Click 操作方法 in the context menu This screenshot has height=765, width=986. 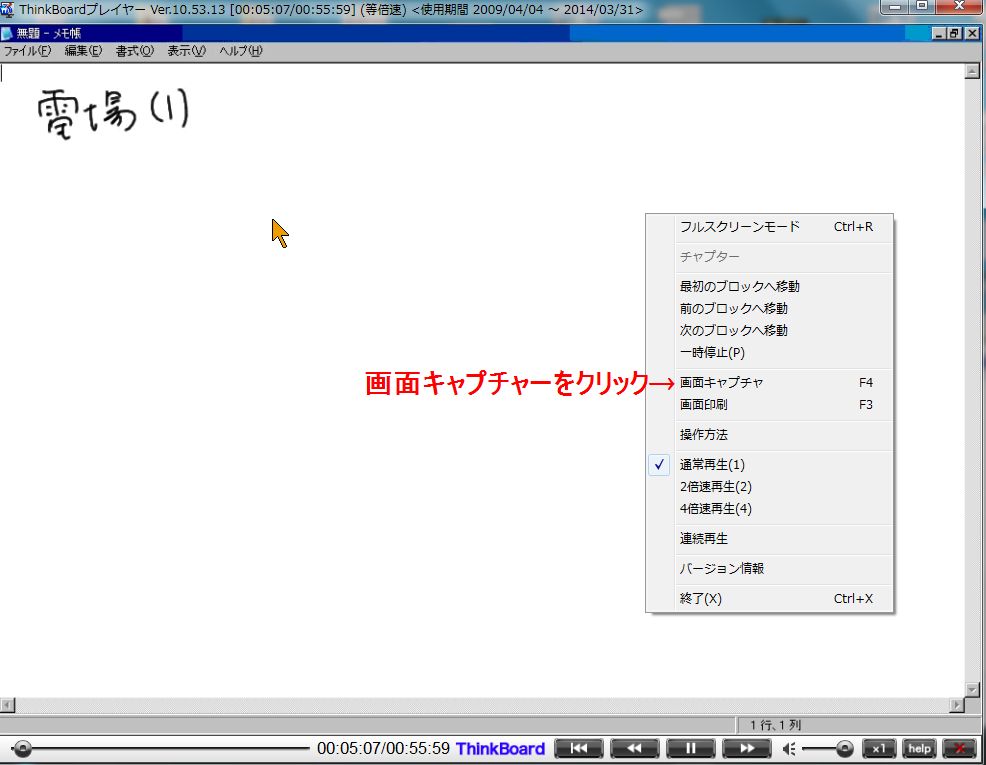[x=704, y=435]
